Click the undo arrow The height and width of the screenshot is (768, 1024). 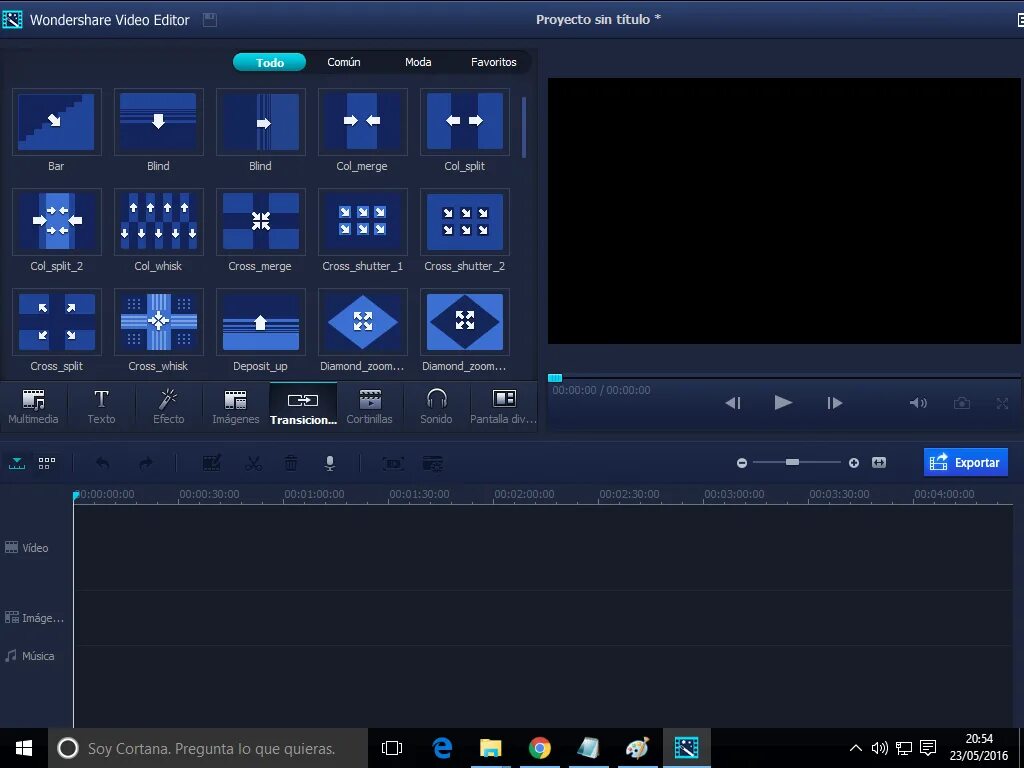(x=103, y=463)
